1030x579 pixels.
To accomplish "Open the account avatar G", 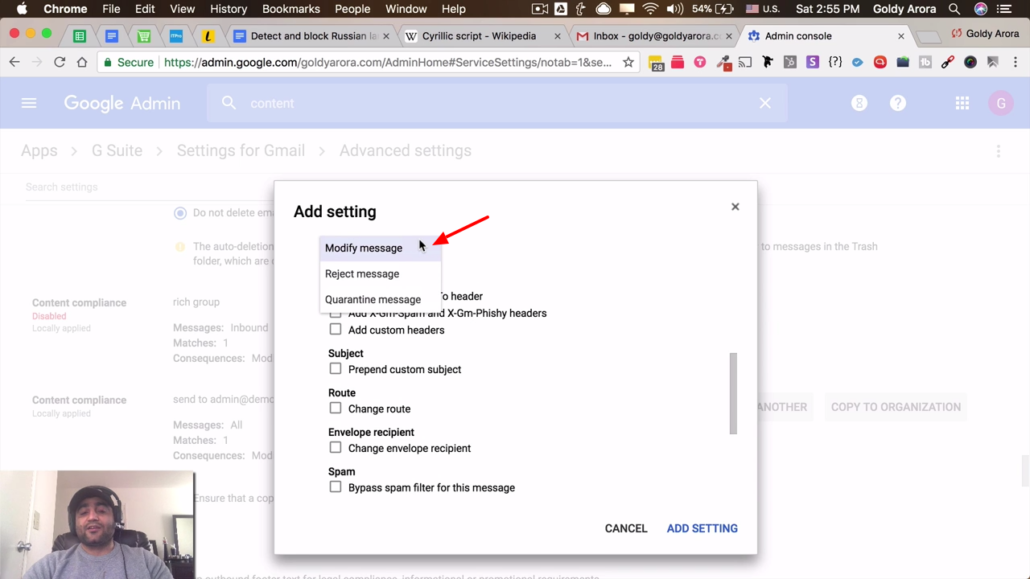I will 1001,103.
